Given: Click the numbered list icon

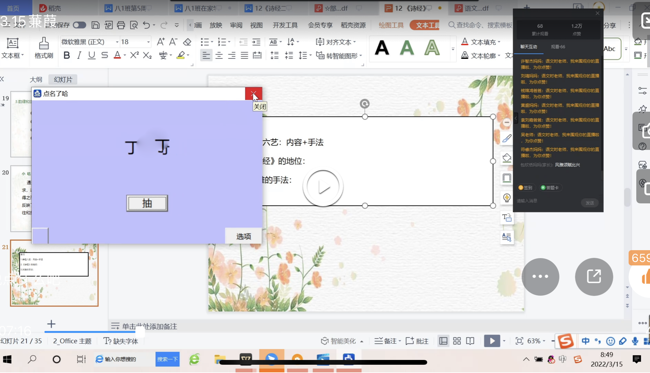Looking at the screenshot, I should (x=222, y=42).
